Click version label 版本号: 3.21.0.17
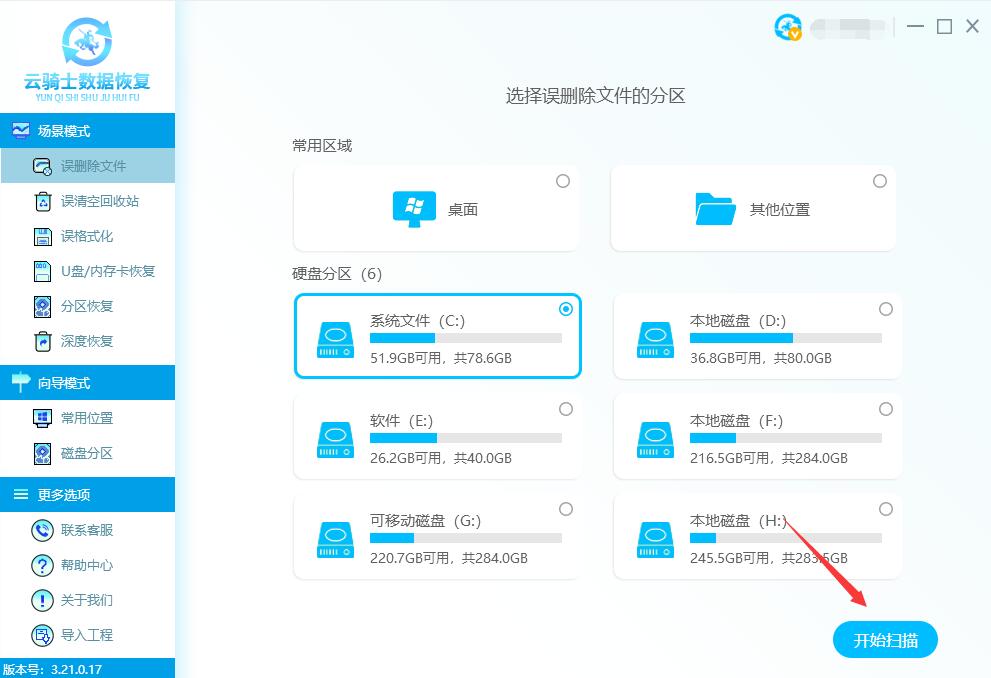 click(x=52, y=669)
